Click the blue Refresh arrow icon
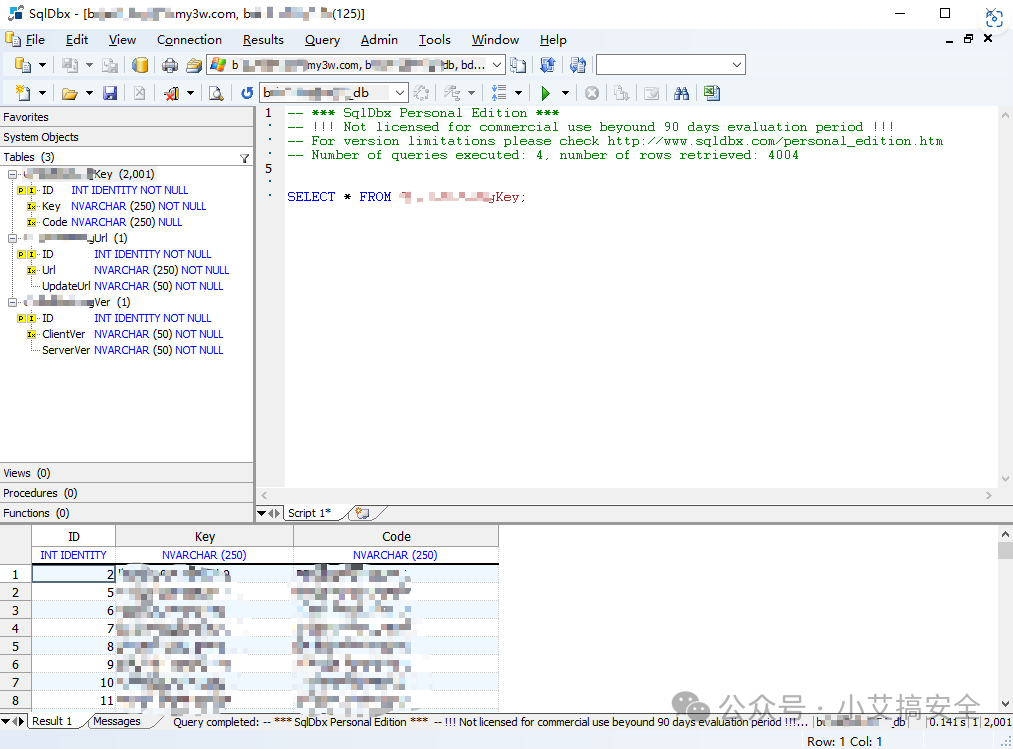This screenshot has height=749, width=1013. pos(247,93)
